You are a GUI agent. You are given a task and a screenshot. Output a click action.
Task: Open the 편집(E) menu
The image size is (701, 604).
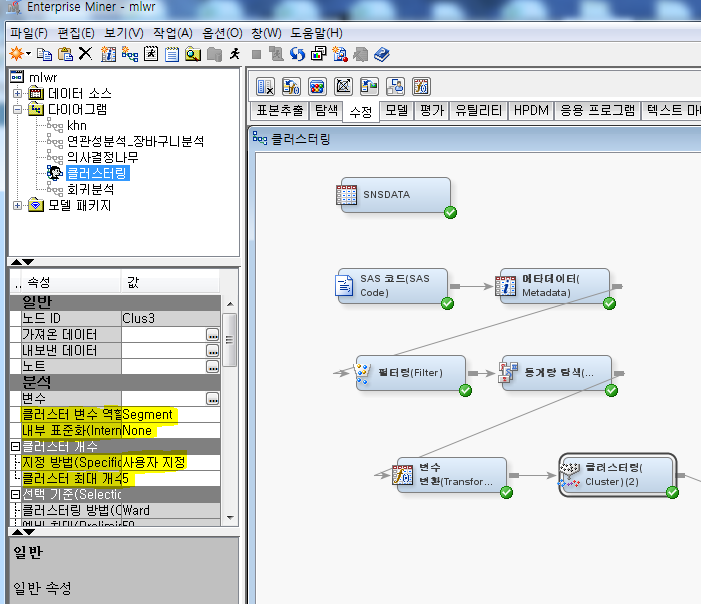pyautogui.click(x=76, y=33)
